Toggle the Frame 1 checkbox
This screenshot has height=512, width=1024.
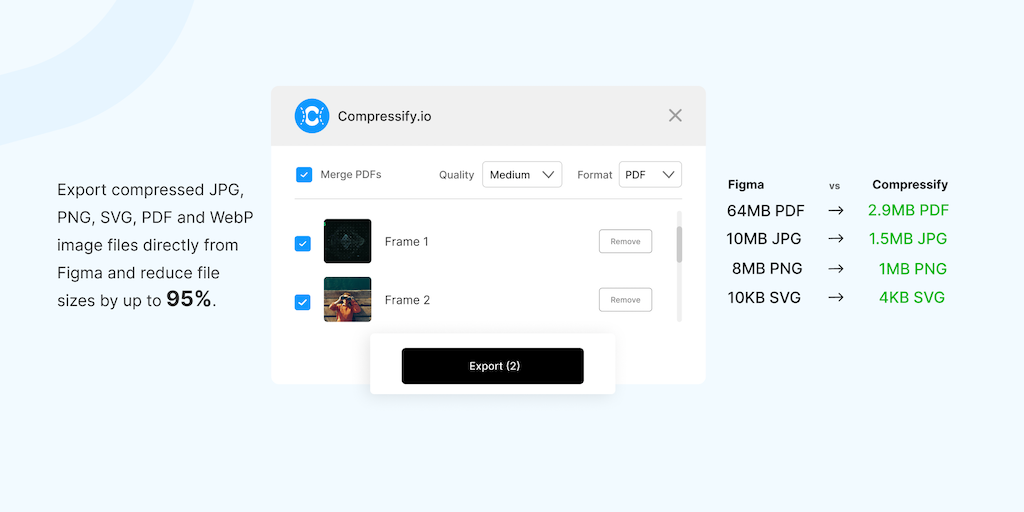[x=302, y=244]
